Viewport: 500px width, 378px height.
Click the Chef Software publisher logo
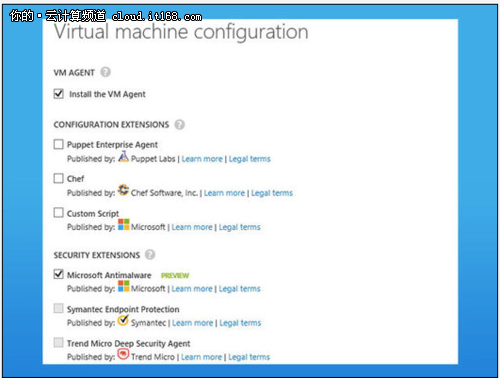123,190
